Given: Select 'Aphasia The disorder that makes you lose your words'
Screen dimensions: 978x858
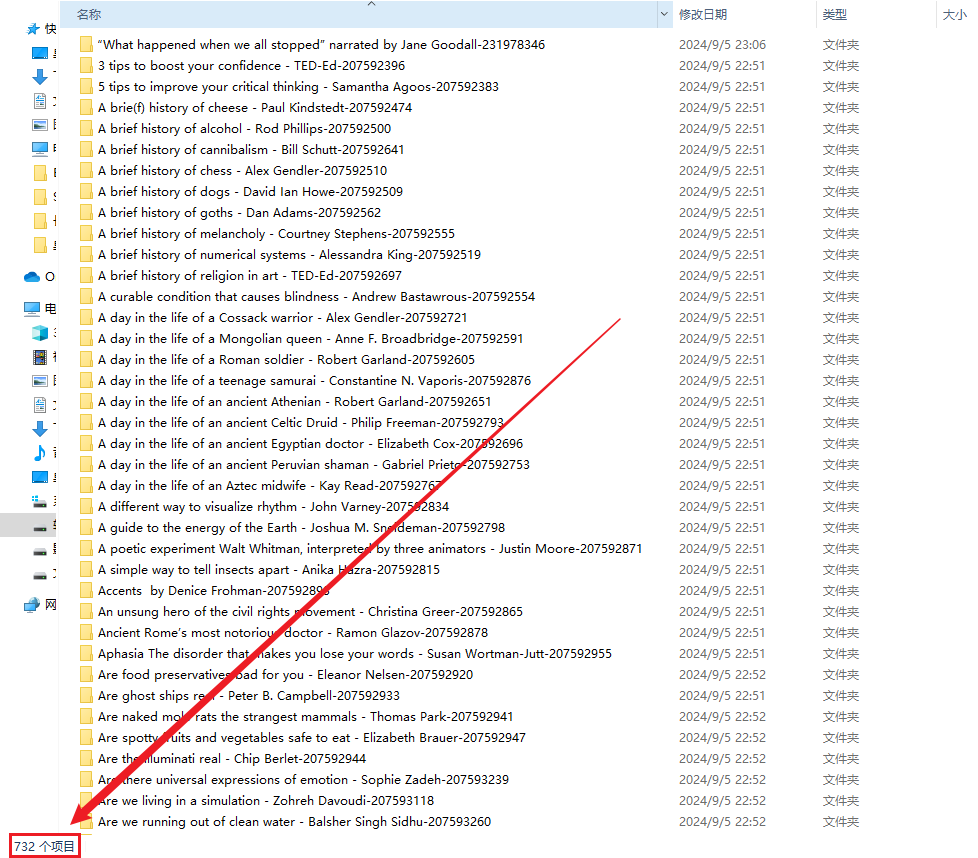Looking at the screenshot, I should pos(355,653).
